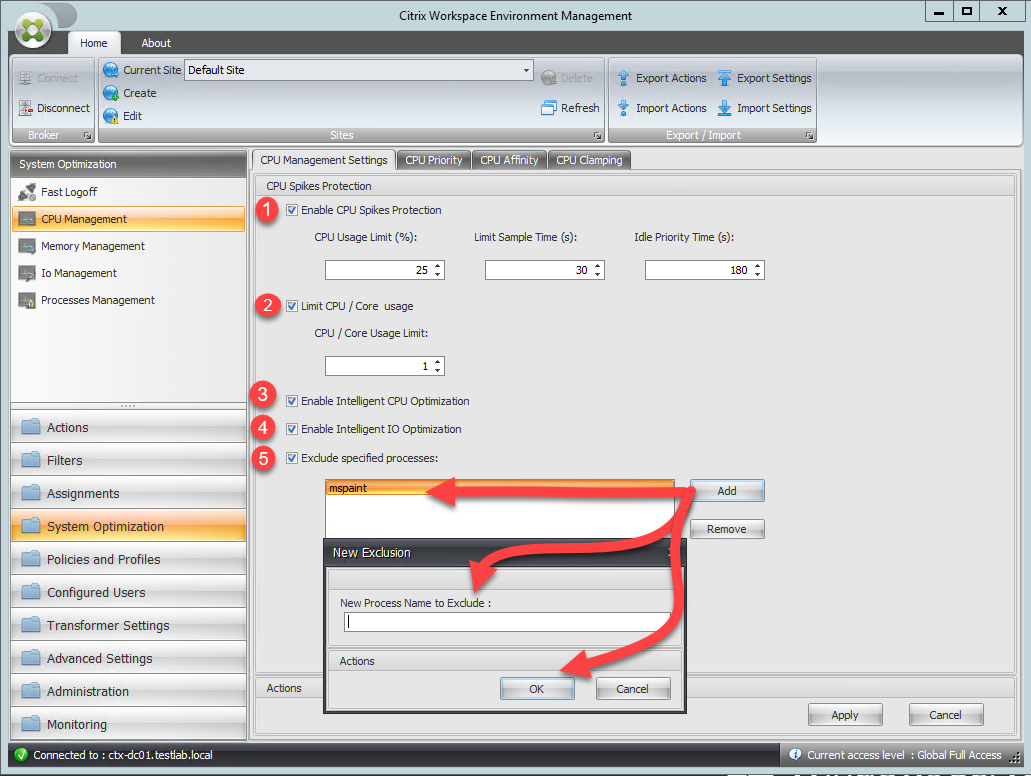The image size is (1031, 776).
Task: Click the Disconnect broker icon
Action: tap(26, 108)
